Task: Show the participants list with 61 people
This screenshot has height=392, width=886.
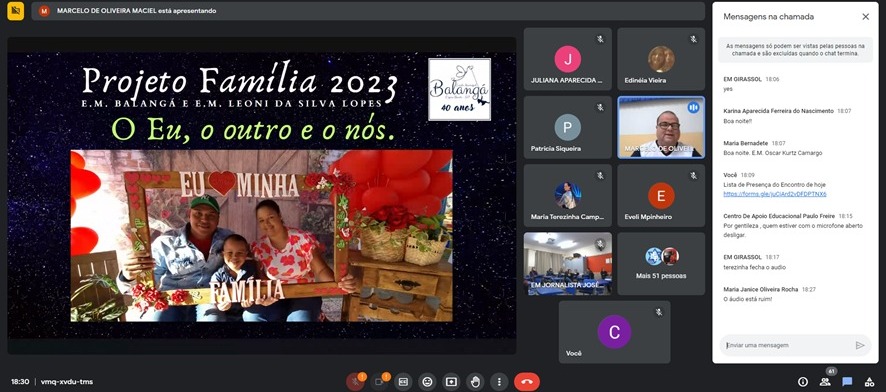Action: point(825,382)
